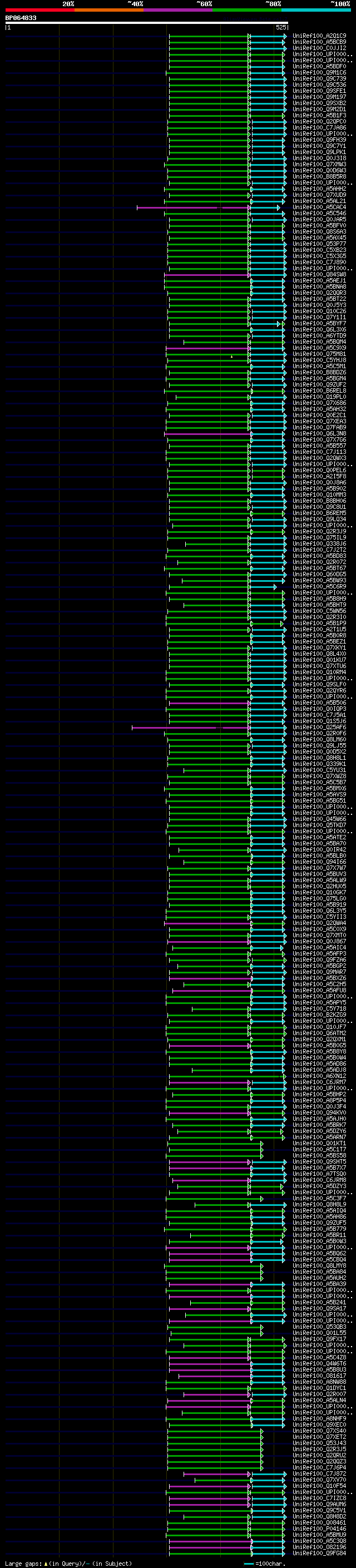
Task: Select the UniRef100_A5BMX6 label
Action: 319,788
